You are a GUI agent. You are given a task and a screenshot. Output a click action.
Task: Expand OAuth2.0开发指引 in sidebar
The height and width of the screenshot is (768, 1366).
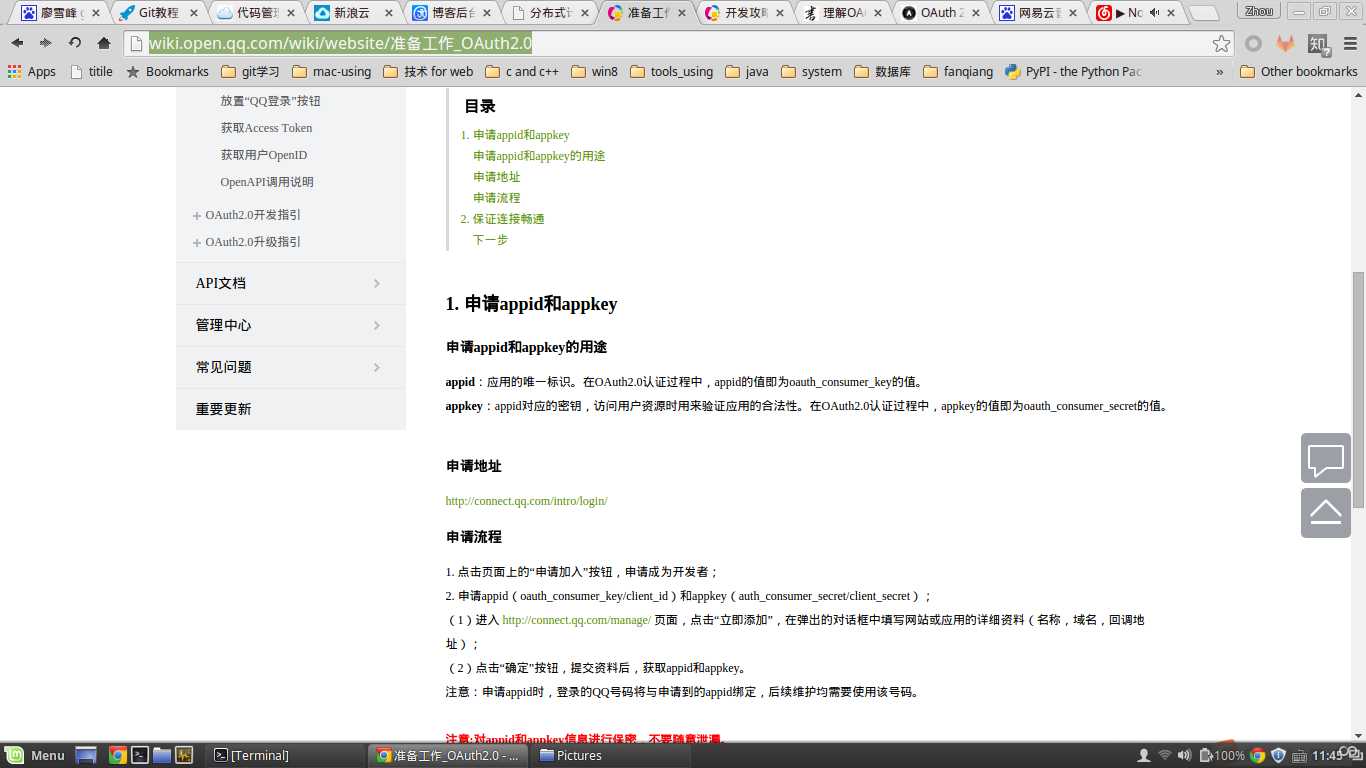246,215
